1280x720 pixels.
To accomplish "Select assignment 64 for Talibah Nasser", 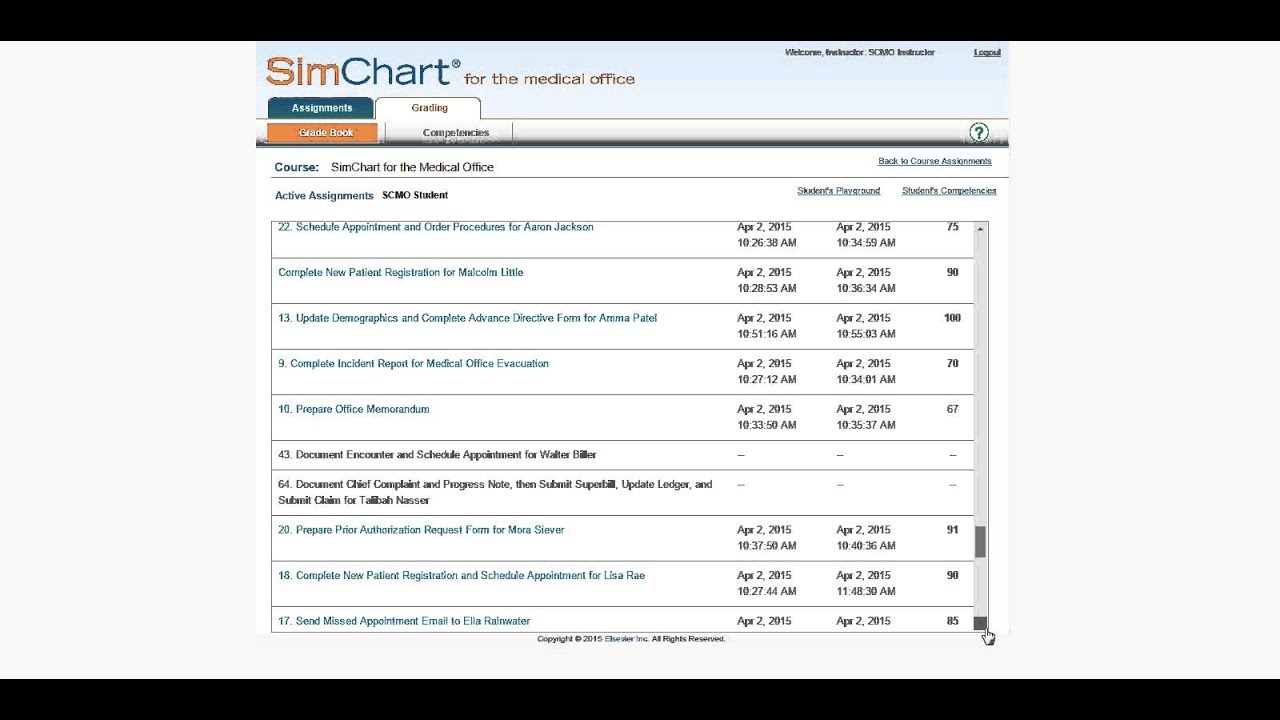I will click(495, 492).
